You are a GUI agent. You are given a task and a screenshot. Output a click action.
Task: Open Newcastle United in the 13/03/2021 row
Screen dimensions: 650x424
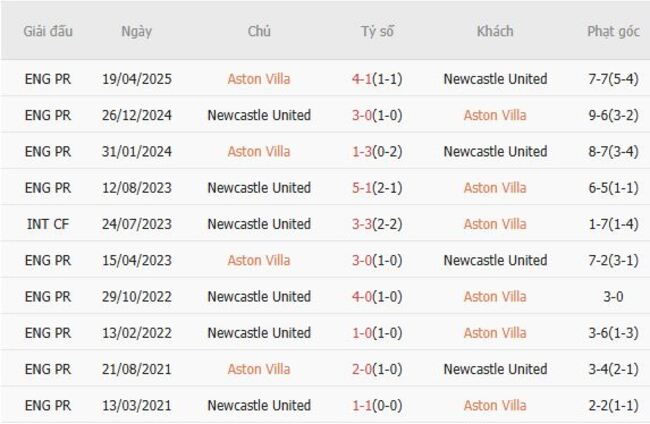pos(259,405)
